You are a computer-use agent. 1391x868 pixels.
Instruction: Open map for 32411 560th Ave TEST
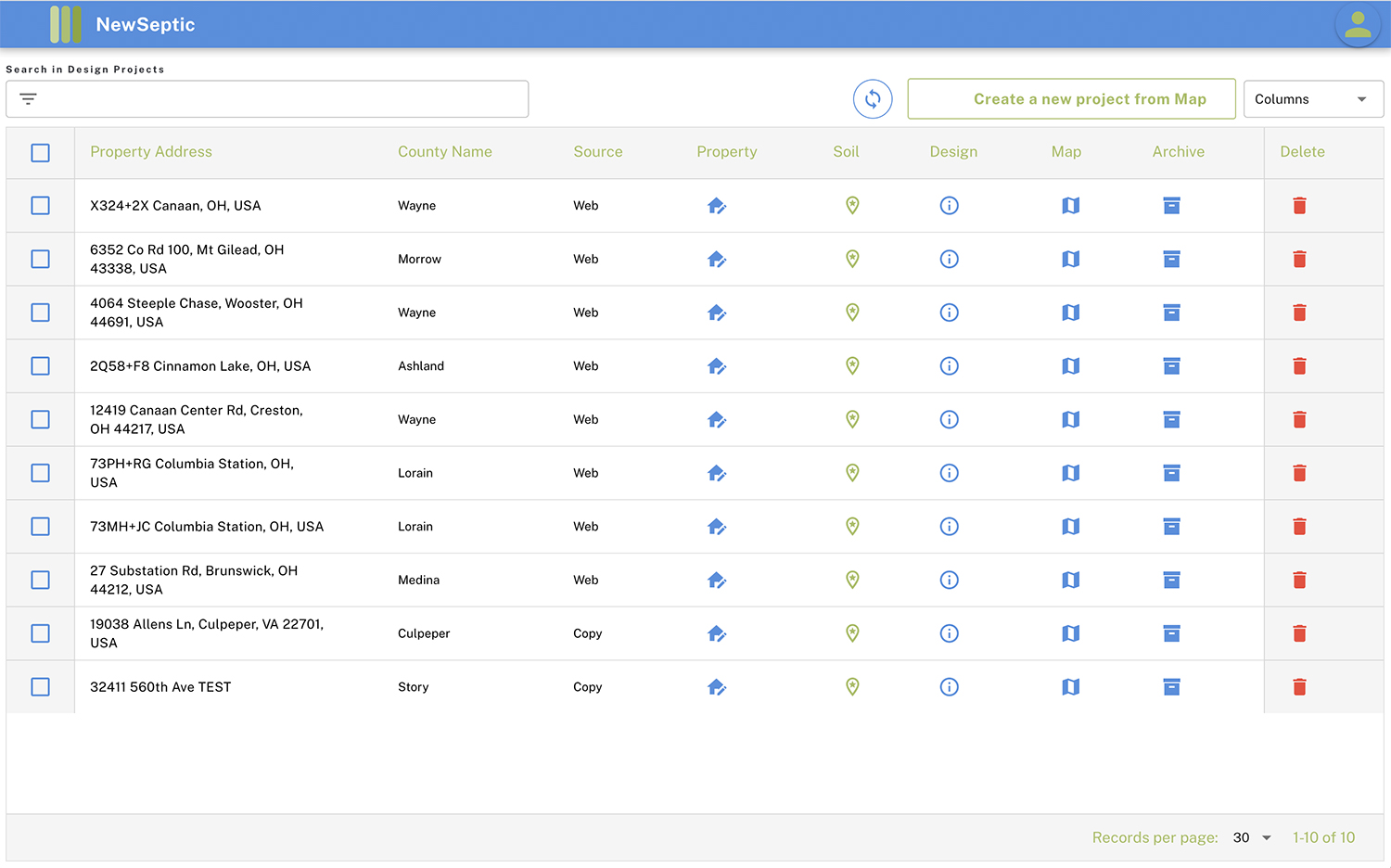1070,687
